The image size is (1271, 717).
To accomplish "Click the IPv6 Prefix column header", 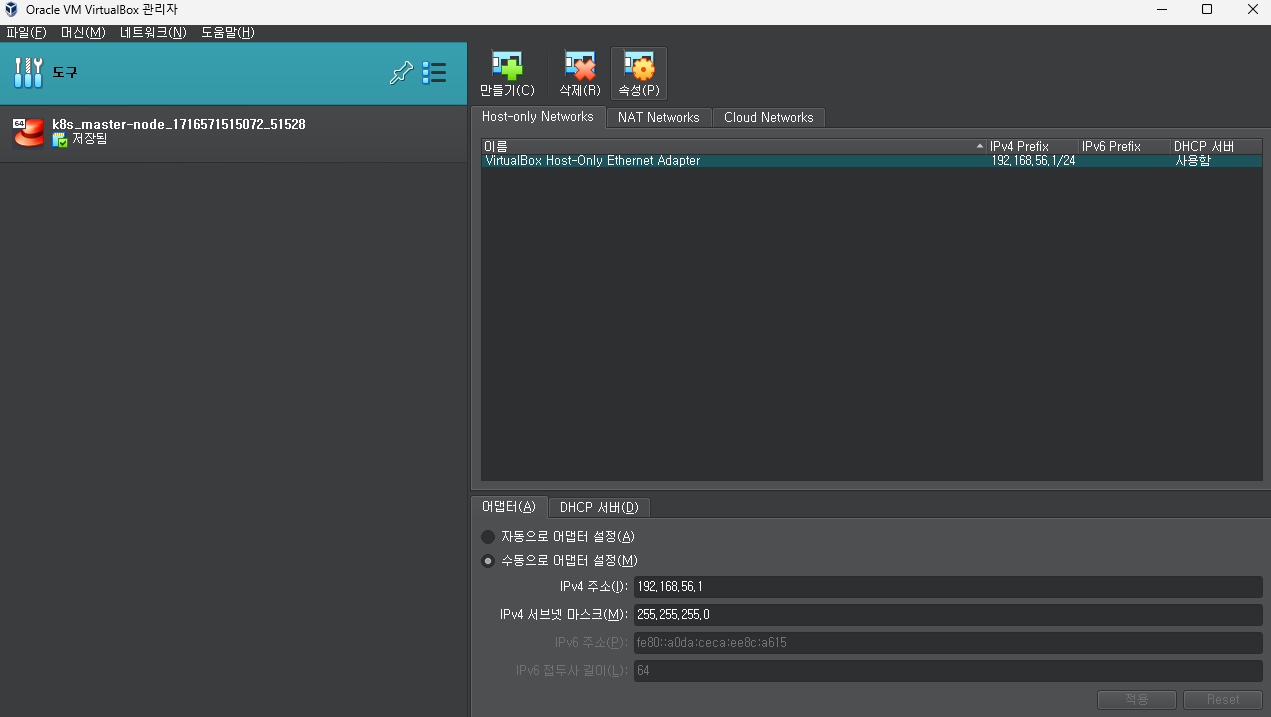I will [x=1125, y=146].
